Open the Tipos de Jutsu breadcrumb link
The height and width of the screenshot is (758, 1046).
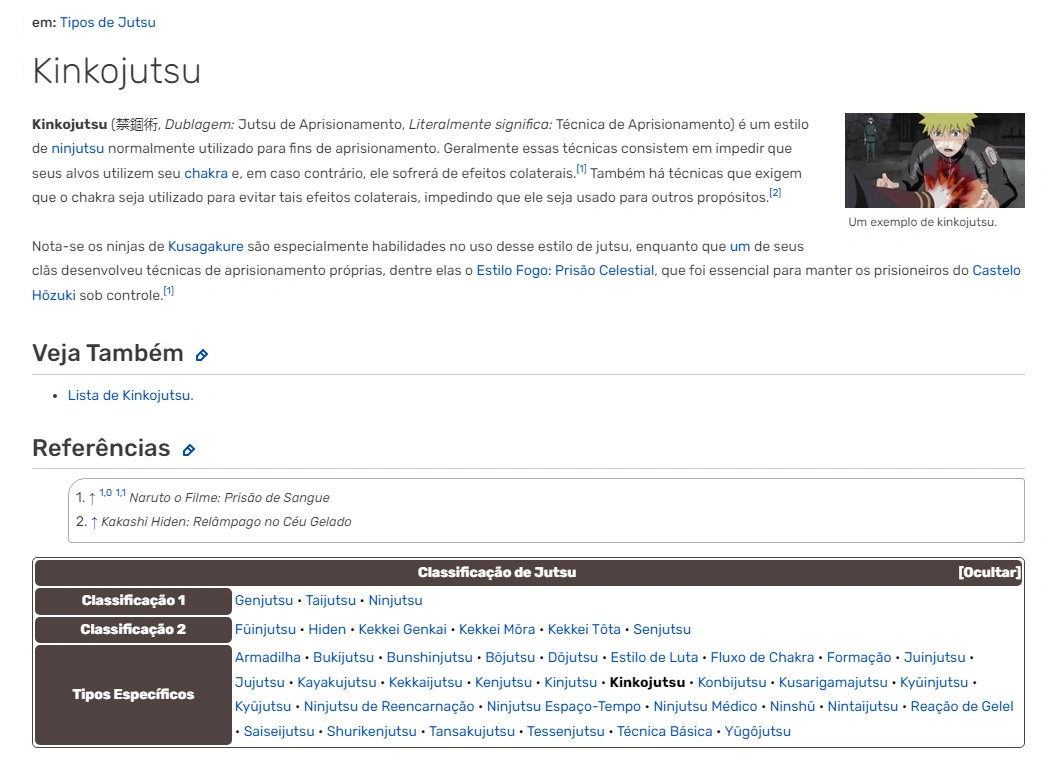point(108,22)
